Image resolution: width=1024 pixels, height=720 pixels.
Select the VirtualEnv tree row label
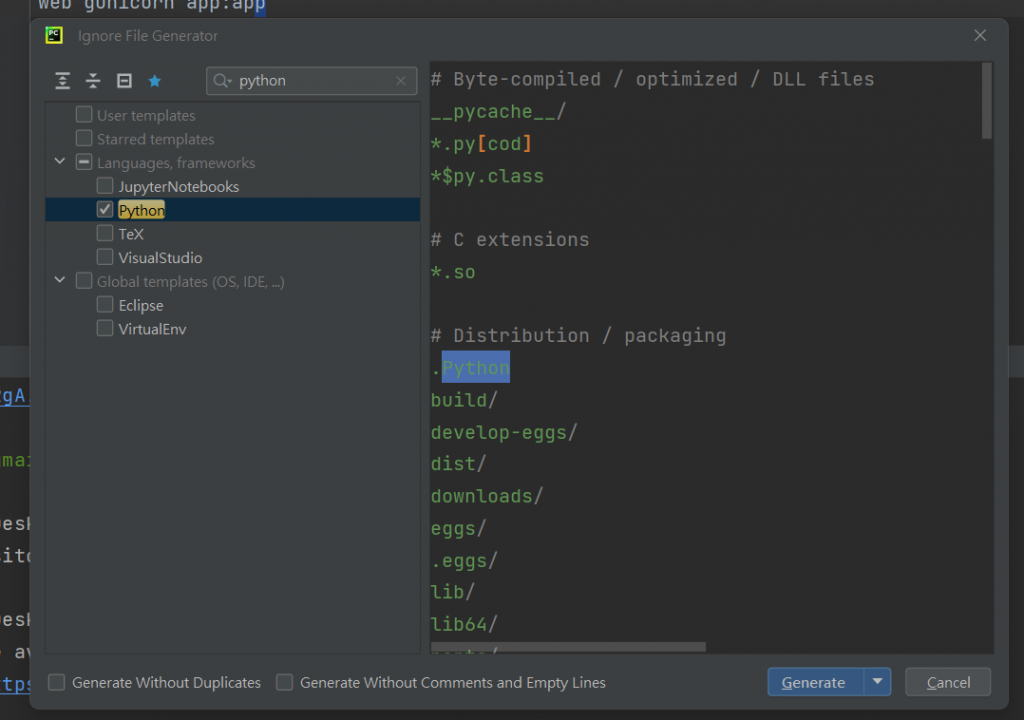pos(152,329)
